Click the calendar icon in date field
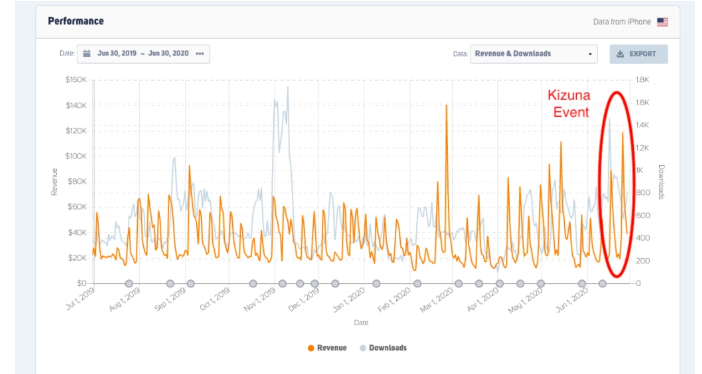This screenshot has width=702, height=374. tap(87, 54)
